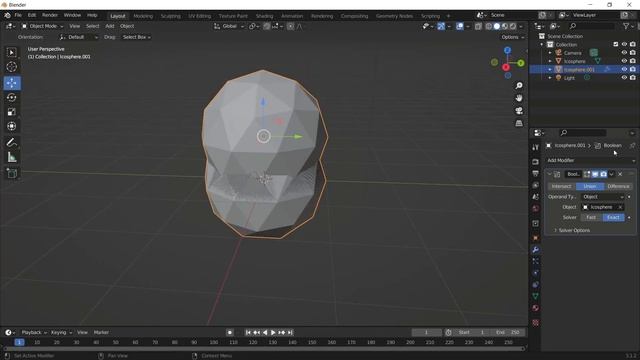Toggle Boolean modifier edit mode display
Image resolution: width=640 pixels, height=360 pixels.
pyautogui.click(x=587, y=174)
